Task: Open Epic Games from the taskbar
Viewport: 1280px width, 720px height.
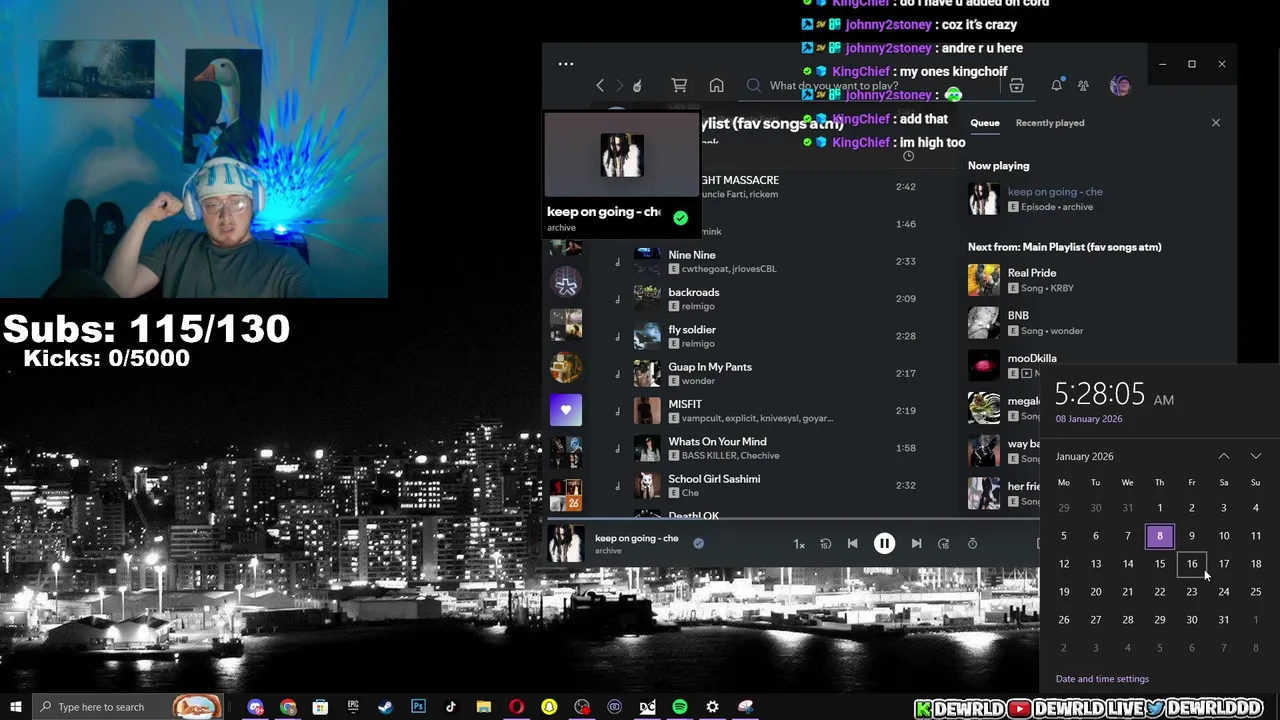Action: (353, 707)
